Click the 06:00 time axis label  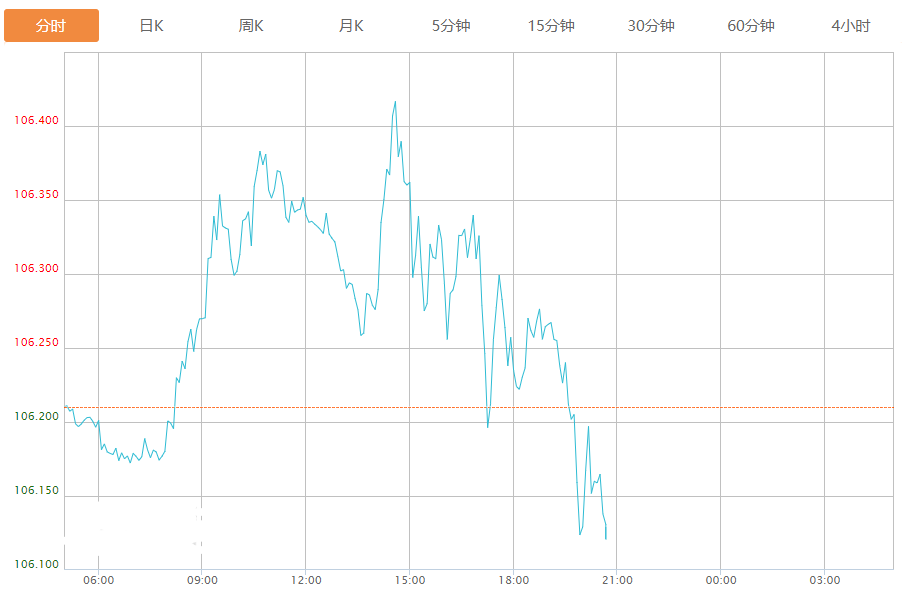click(x=98, y=580)
